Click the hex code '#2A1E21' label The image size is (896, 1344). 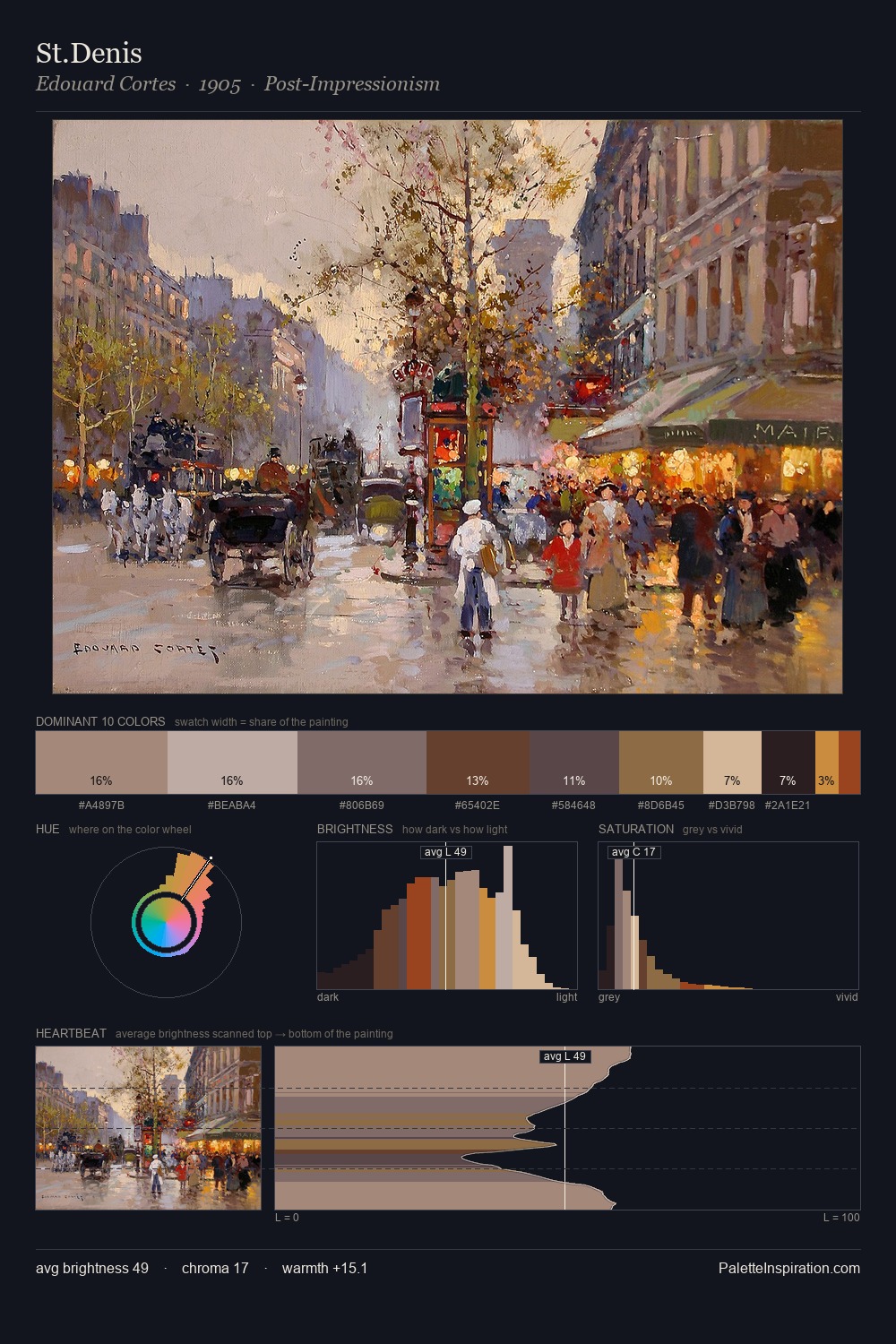point(788,805)
